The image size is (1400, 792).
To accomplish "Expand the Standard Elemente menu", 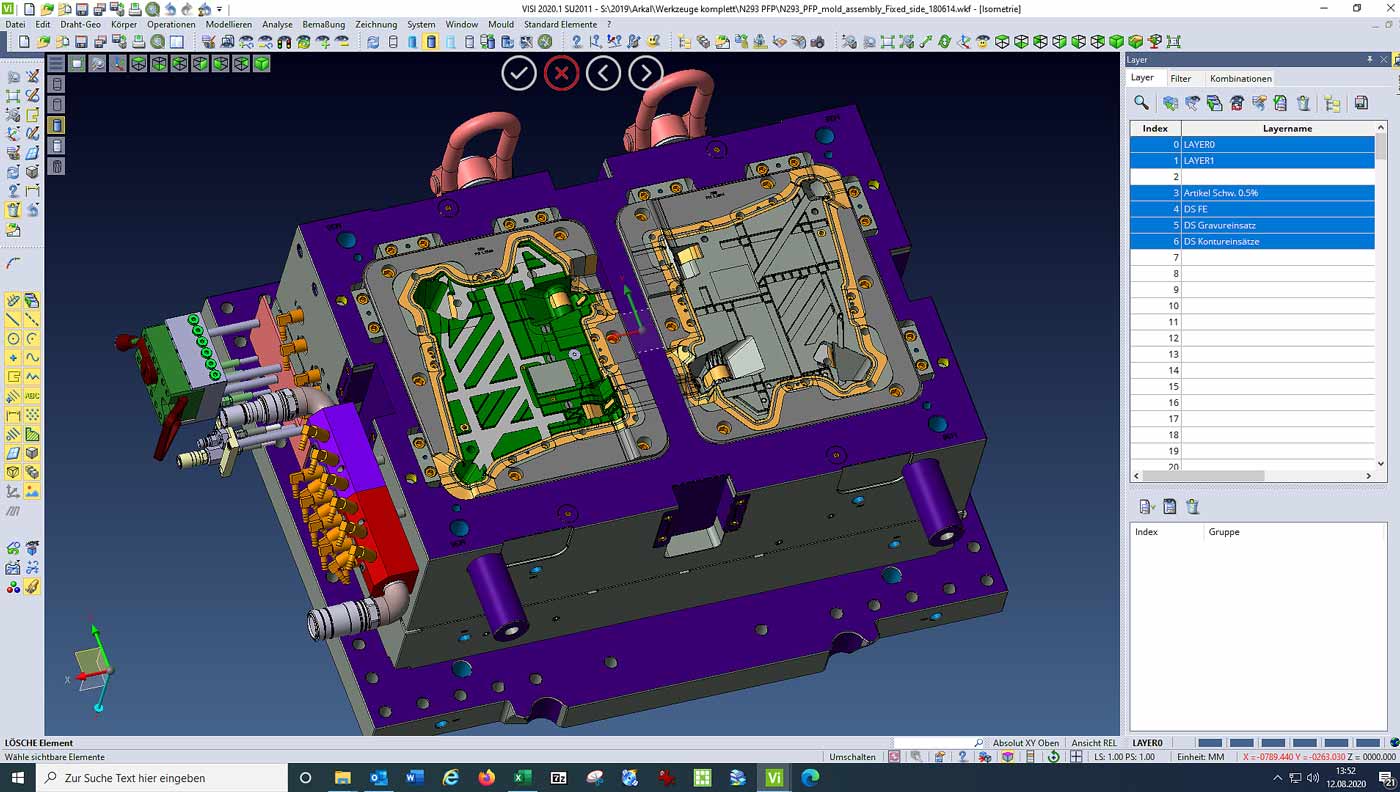I will click(x=560, y=24).
